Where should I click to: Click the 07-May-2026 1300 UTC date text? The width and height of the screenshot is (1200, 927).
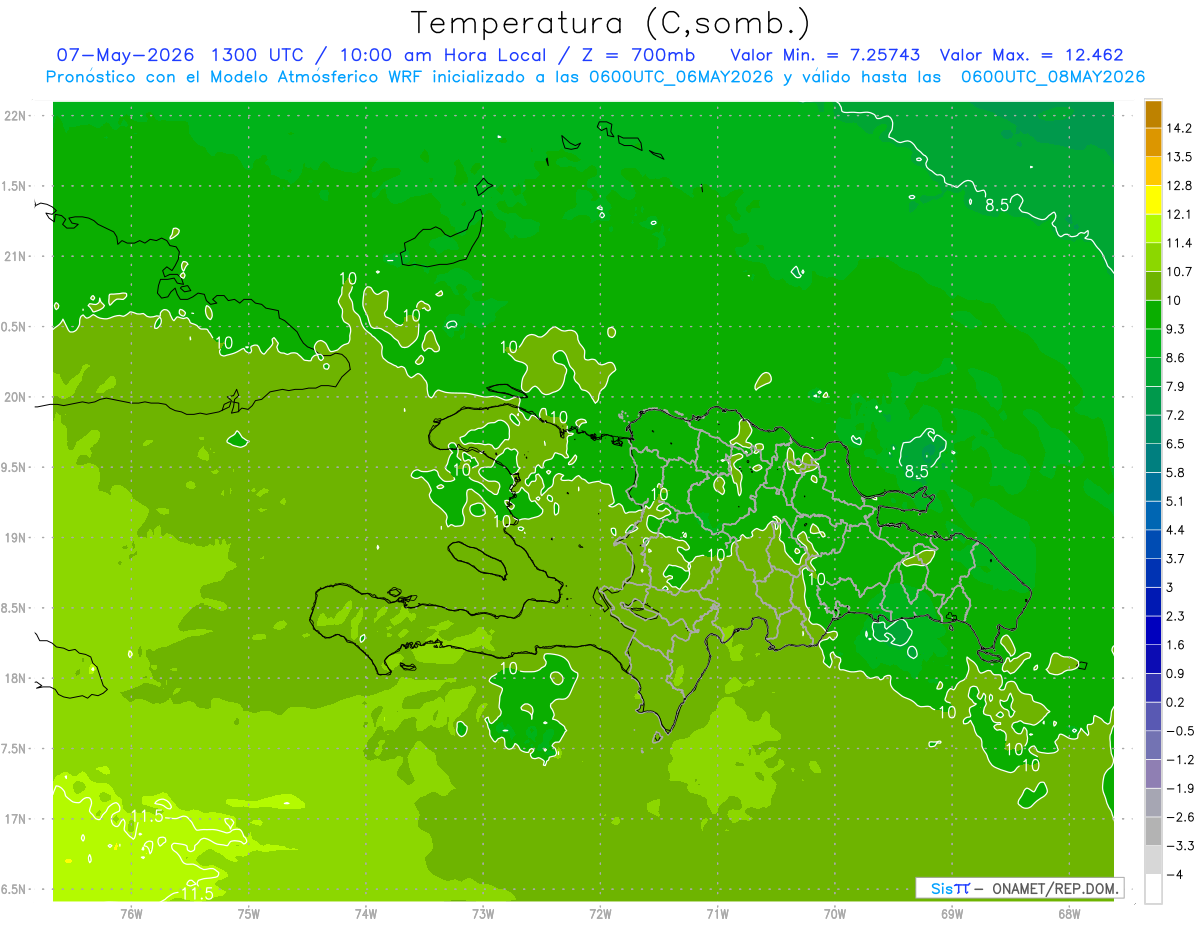(x=175, y=55)
